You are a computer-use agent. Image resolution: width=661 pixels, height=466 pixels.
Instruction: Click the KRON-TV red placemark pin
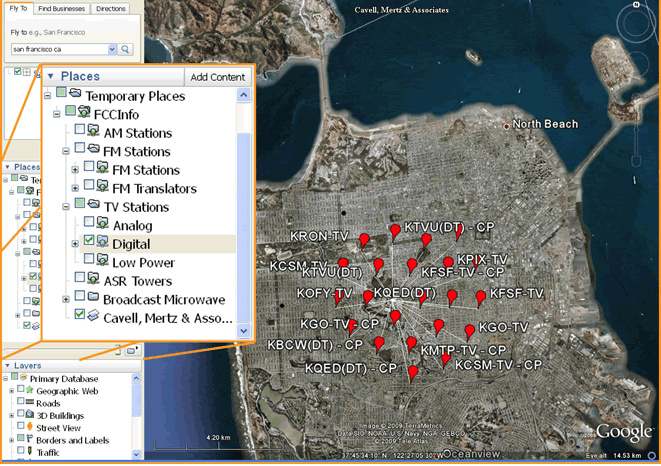click(364, 240)
